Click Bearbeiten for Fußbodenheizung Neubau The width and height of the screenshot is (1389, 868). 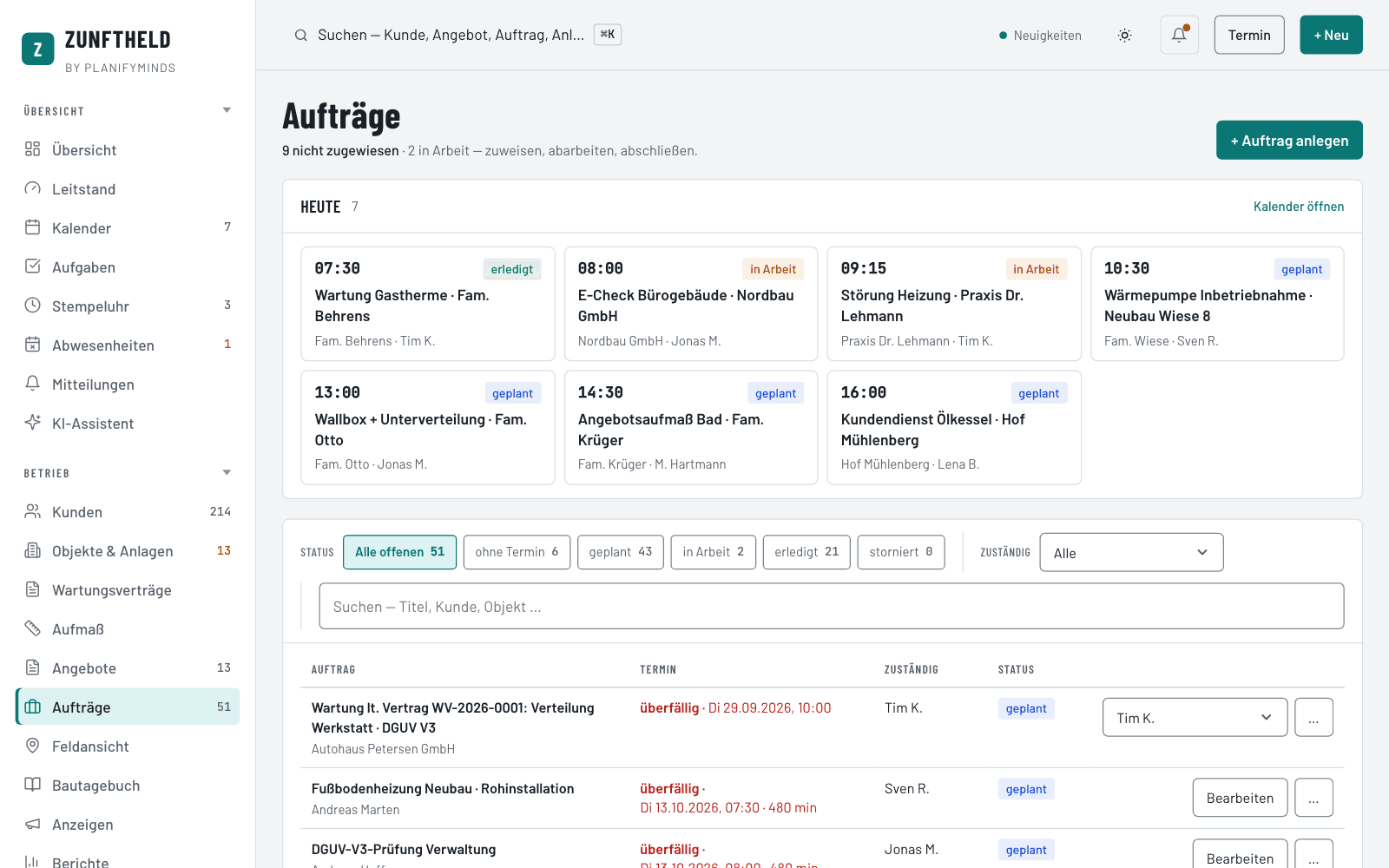(x=1240, y=798)
